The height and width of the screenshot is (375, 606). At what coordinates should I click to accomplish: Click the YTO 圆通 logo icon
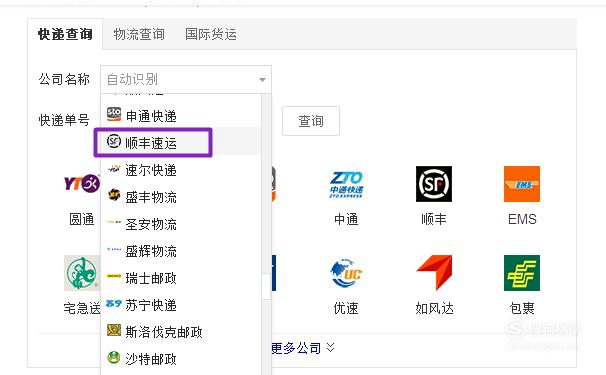point(82,184)
